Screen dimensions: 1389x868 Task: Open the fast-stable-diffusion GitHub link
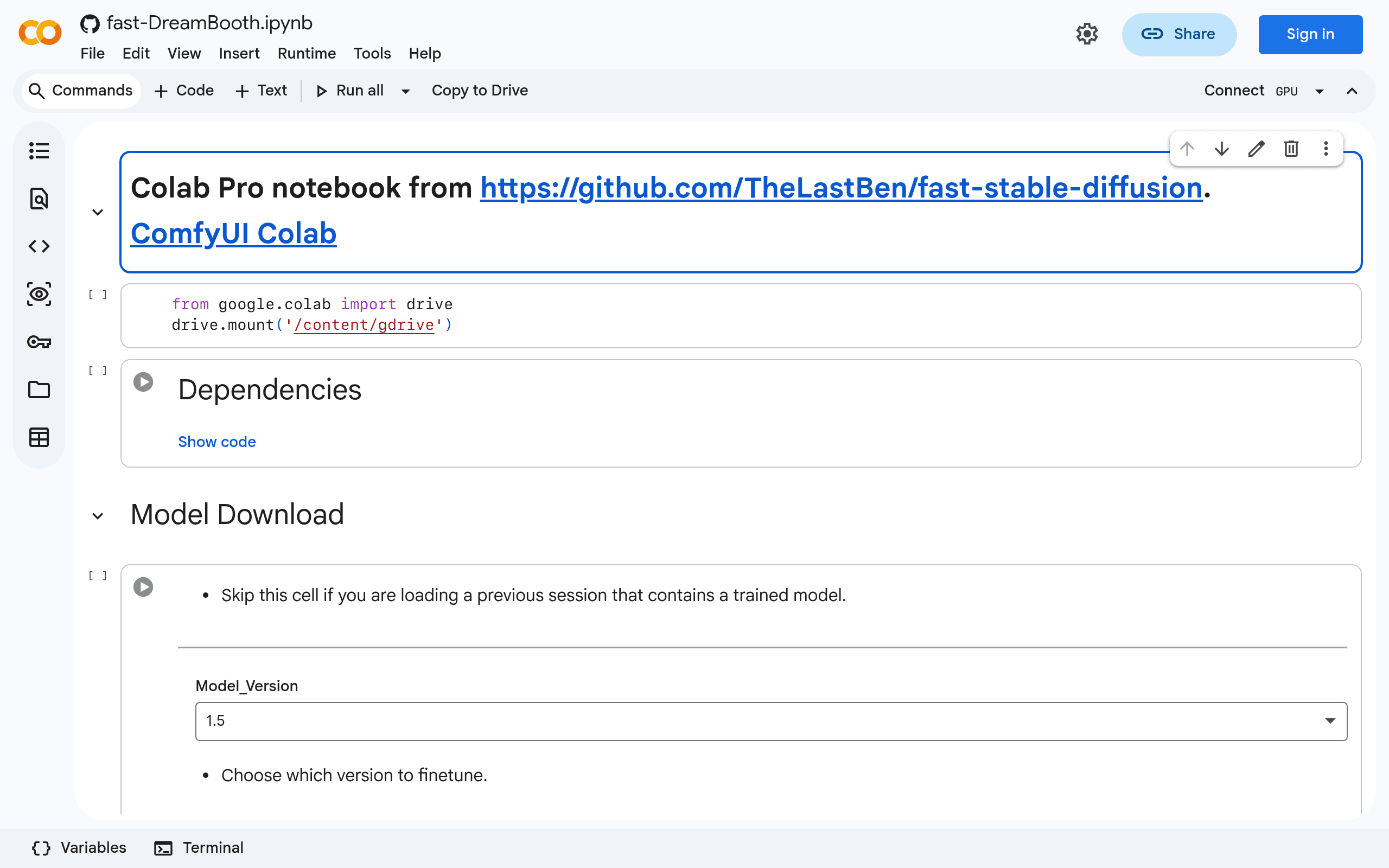point(842,188)
